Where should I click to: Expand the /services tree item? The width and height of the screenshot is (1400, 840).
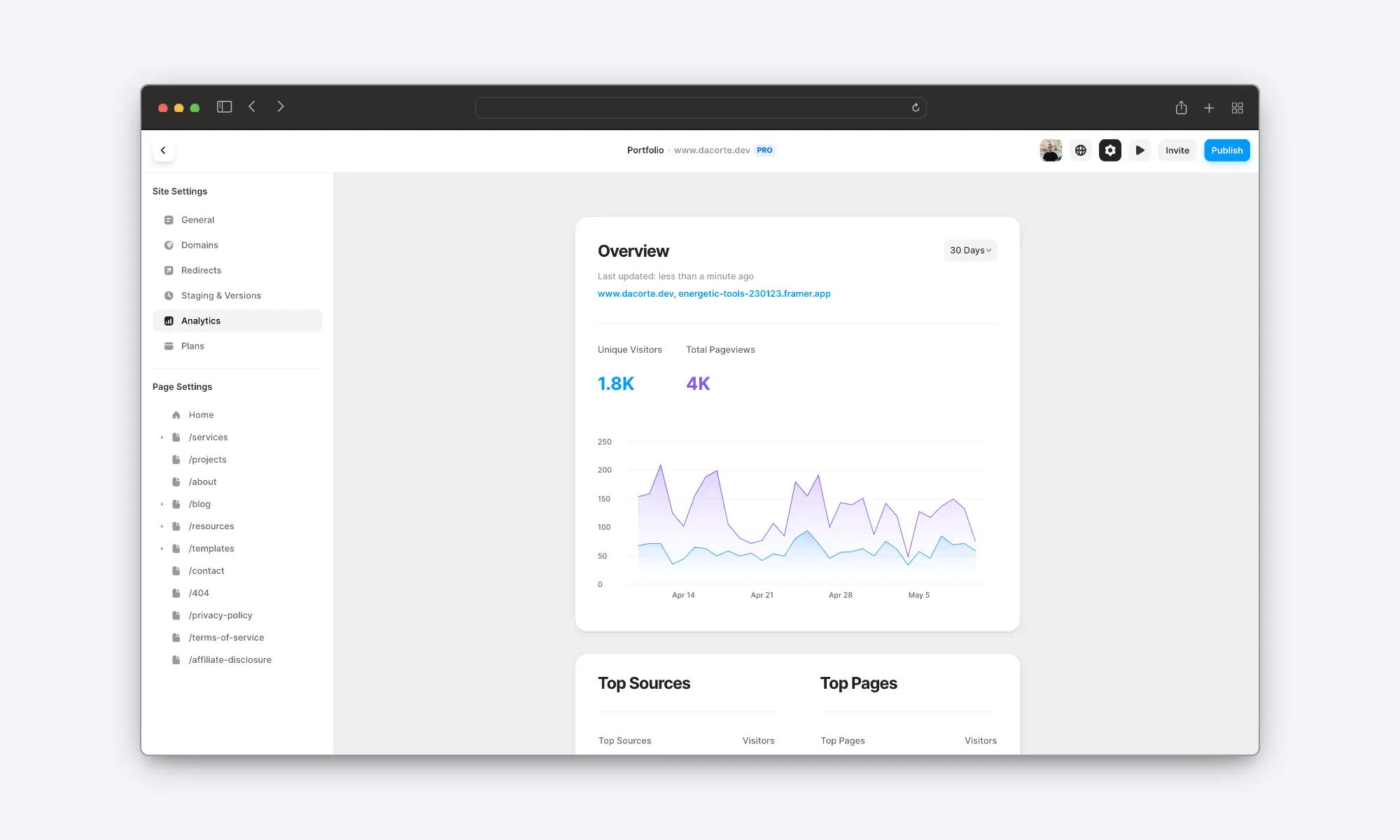point(162,437)
